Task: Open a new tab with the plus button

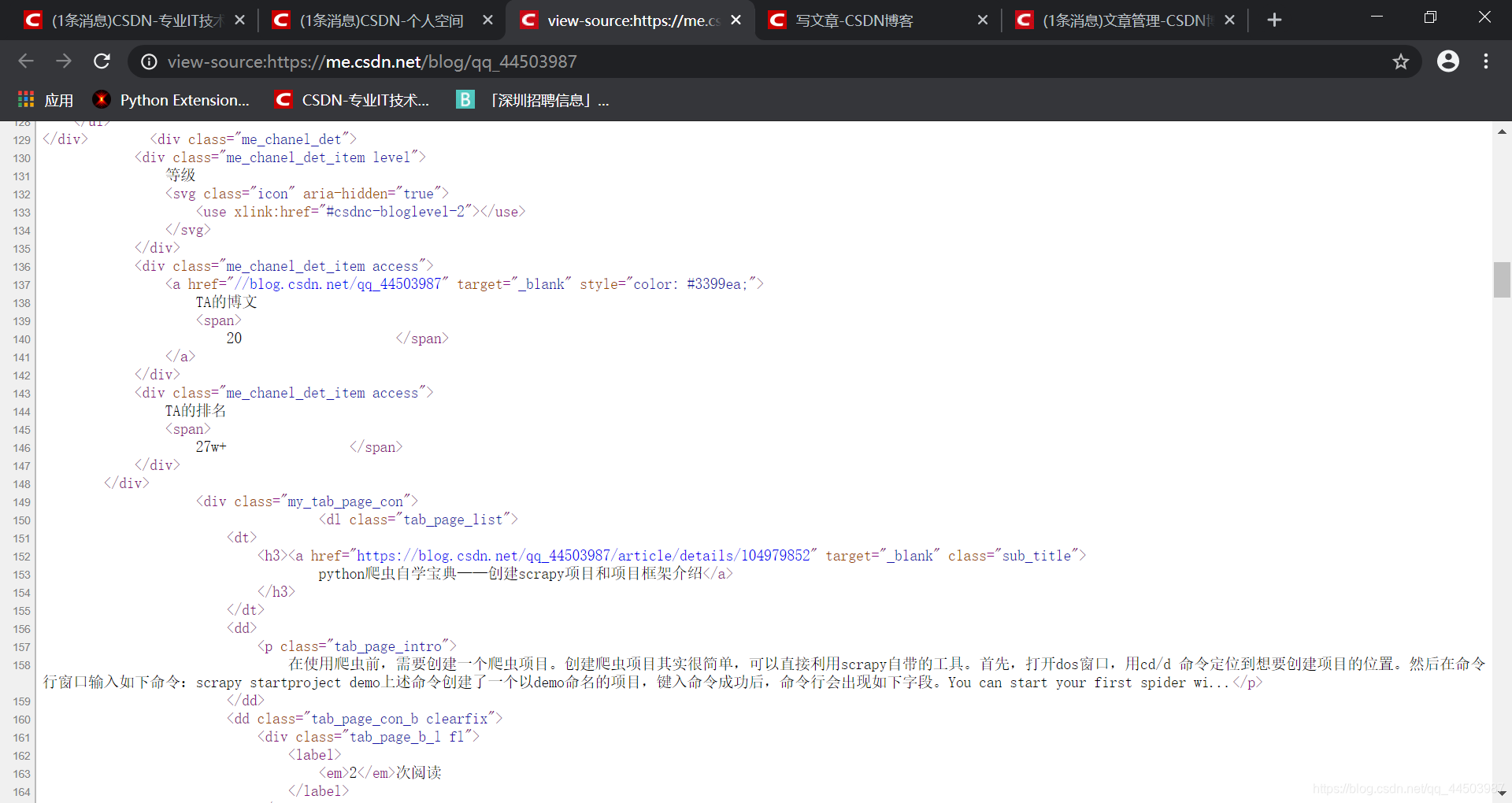Action: [1274, 20]
